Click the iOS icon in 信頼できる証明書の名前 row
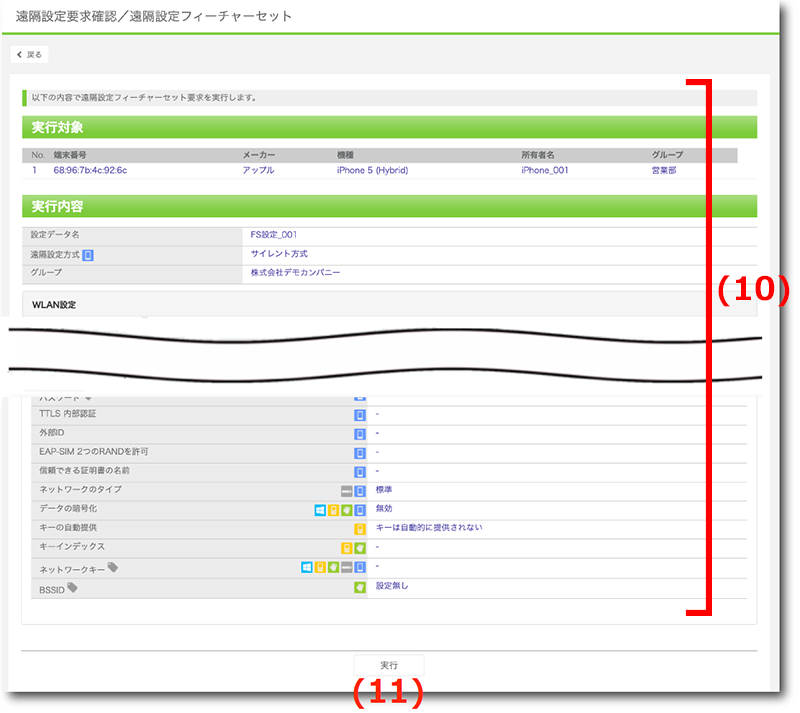This screenshot has height=713, width=800. pos(360,472)
